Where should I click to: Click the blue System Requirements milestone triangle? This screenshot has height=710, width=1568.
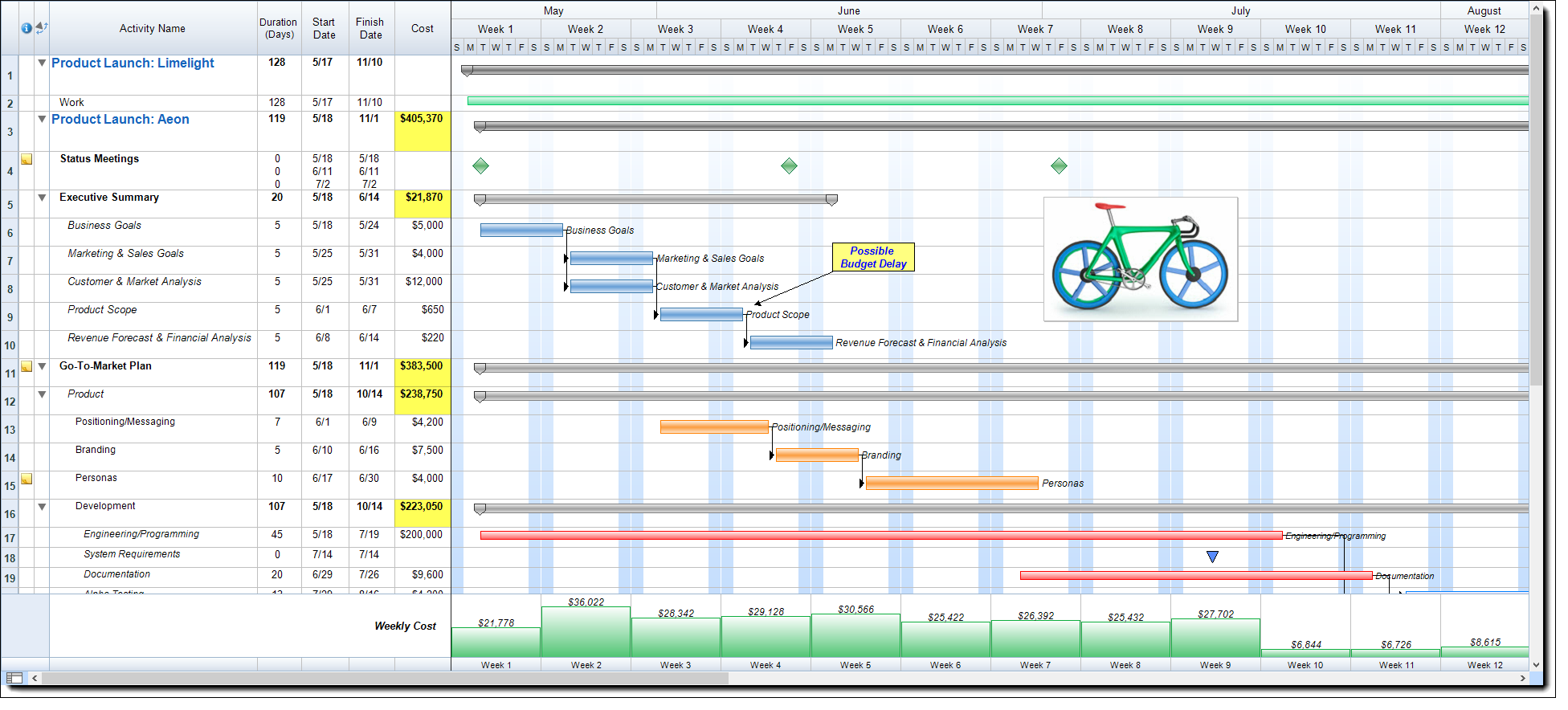(x=1212, y=557)
